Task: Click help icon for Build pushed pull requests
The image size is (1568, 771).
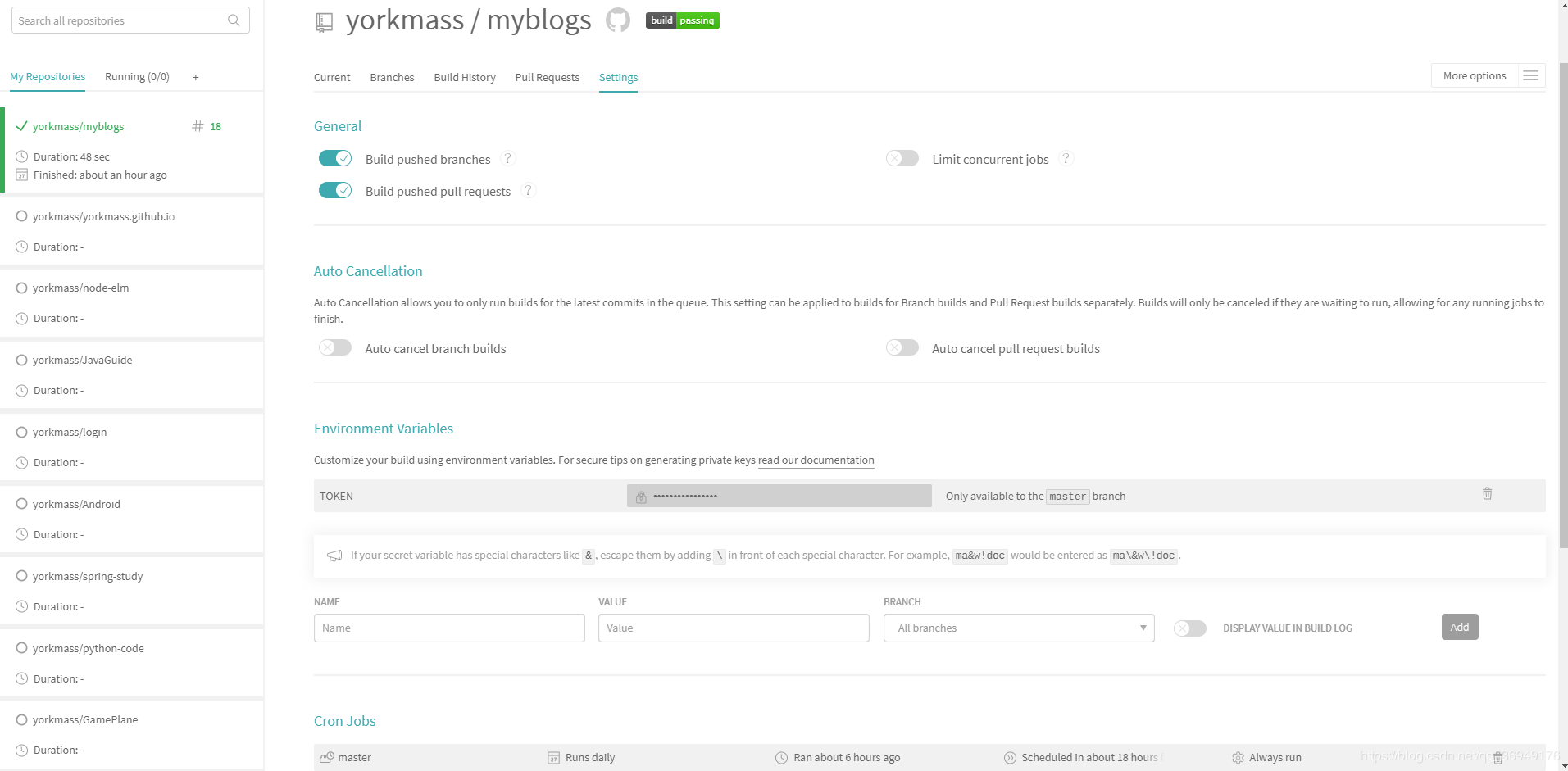Action: pyautogui.click(x=529, y=190)
